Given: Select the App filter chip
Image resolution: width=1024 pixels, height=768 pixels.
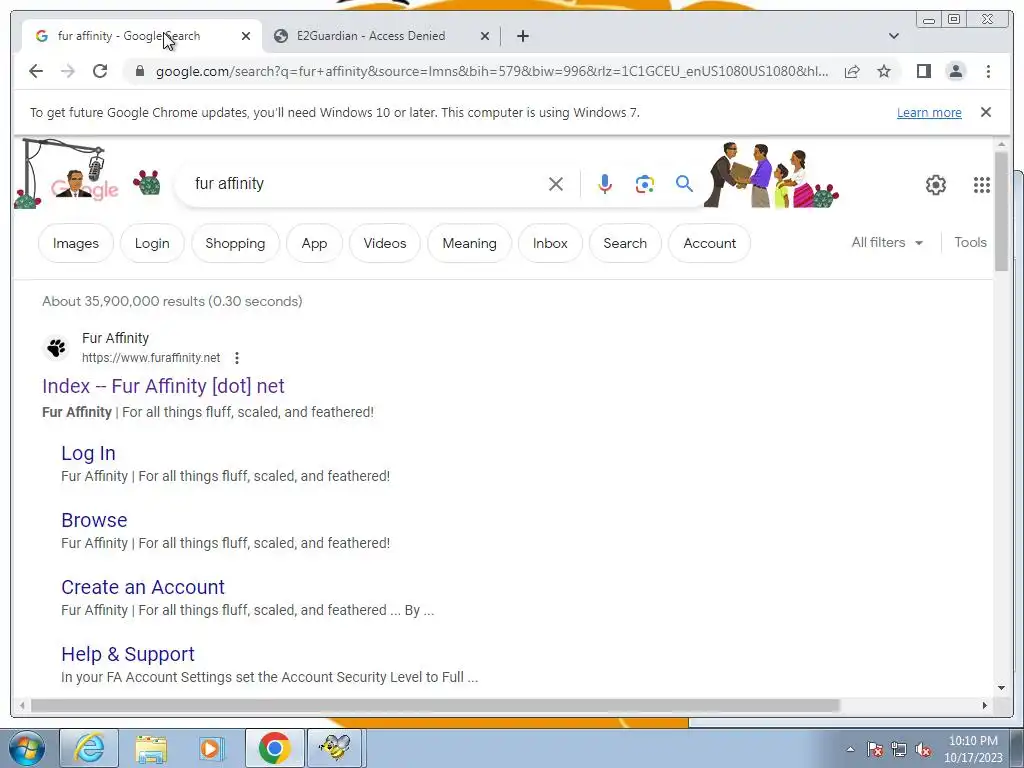Looking at the screenshot, I should [314, 244].
